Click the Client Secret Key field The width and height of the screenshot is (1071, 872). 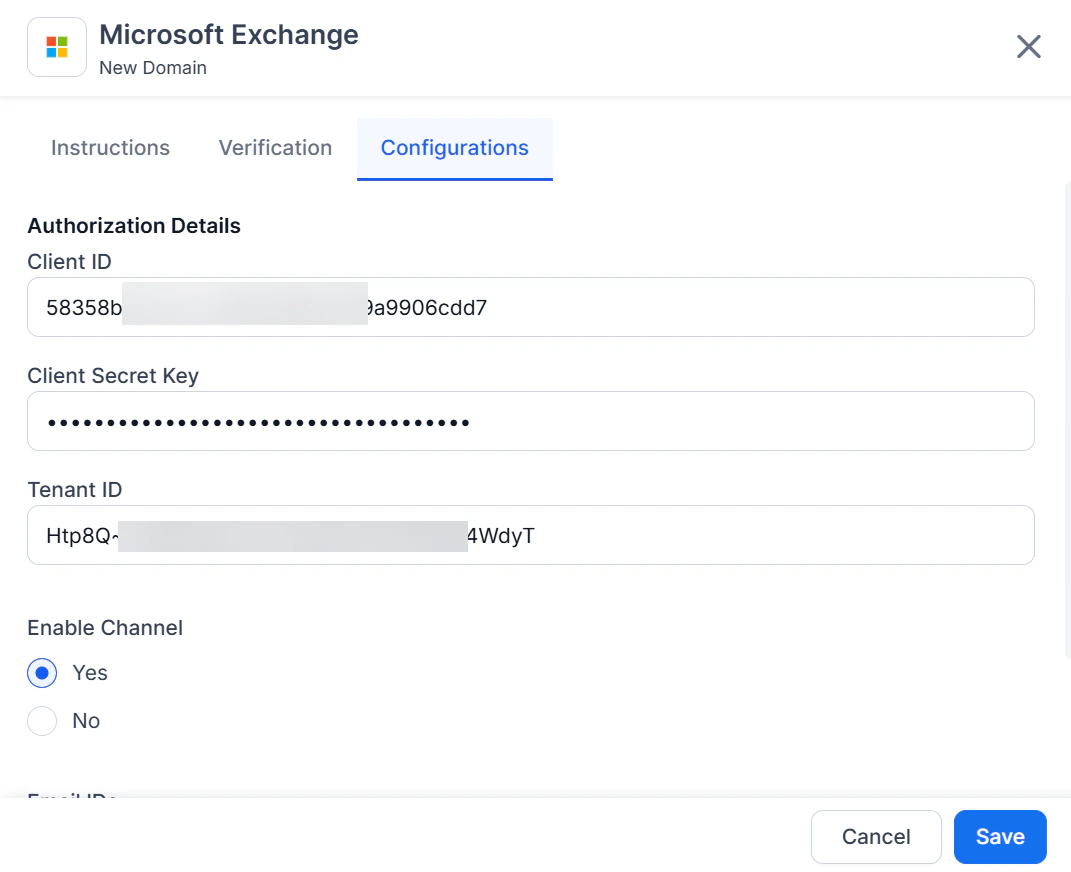coord(530,421)
